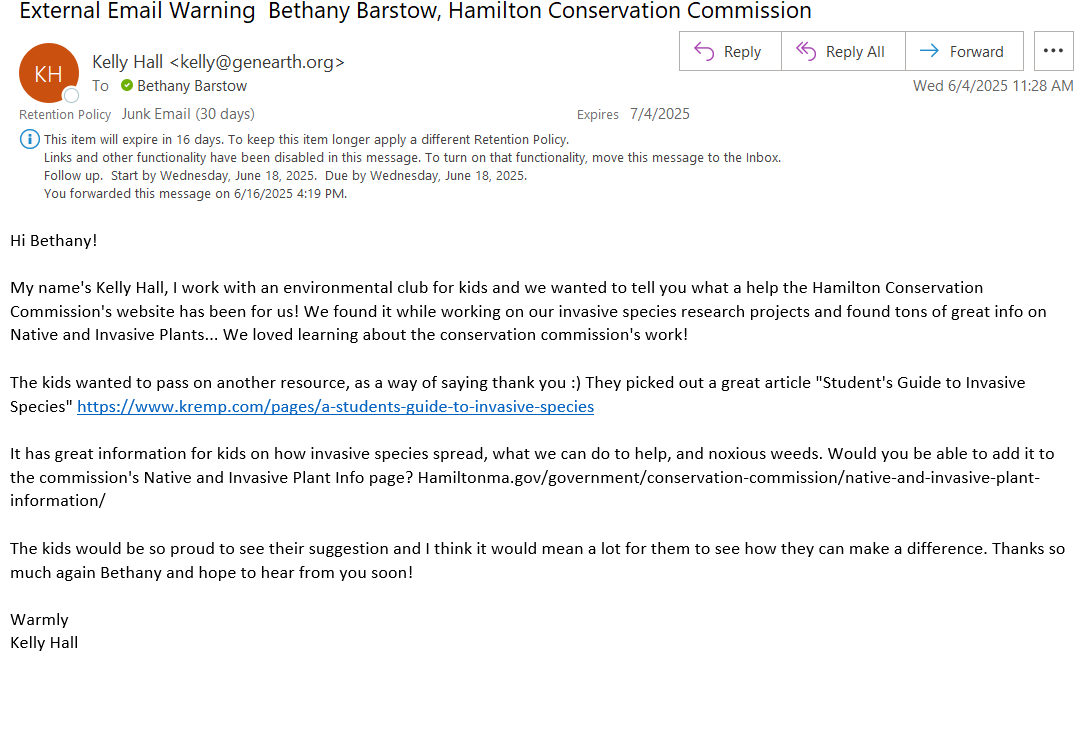Click sender name Kelly Hall email address
Screen dimensions: 1084x754
click(218, 62)
